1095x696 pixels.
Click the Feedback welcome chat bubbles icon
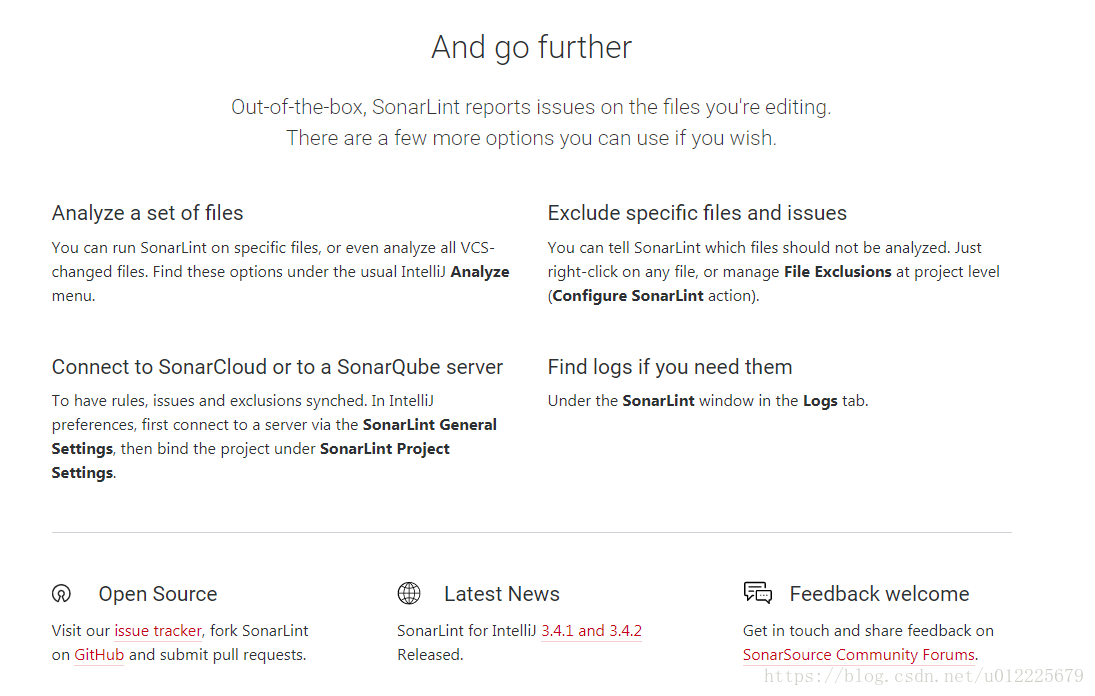758,593
